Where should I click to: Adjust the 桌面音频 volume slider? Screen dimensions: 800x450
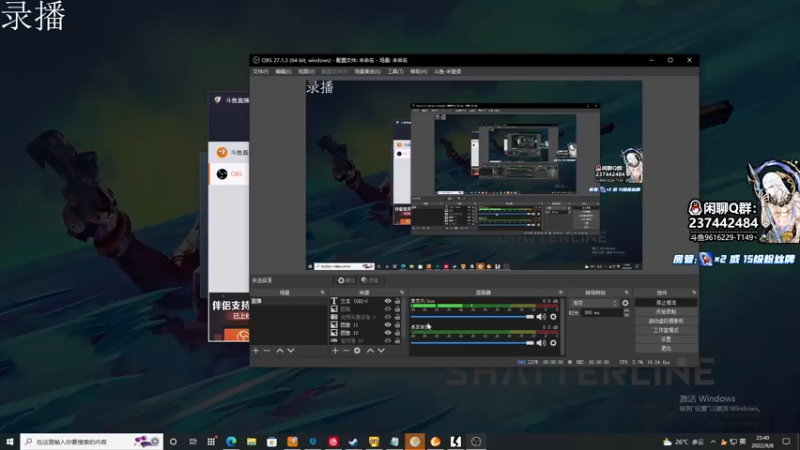pyautogui.click(x=472, y=343)
